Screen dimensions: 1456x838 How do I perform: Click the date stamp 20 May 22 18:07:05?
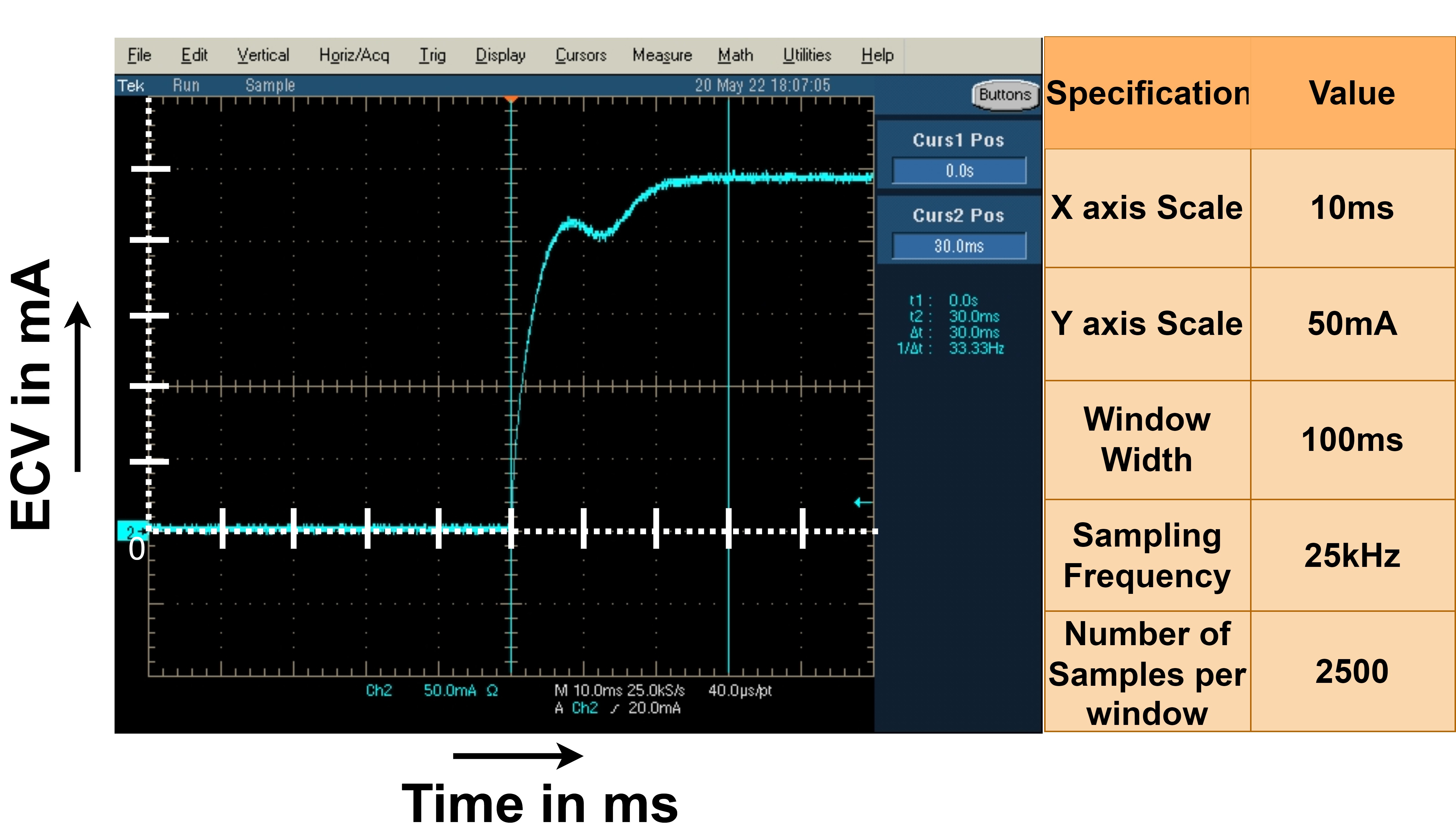[x=762, y=85]
